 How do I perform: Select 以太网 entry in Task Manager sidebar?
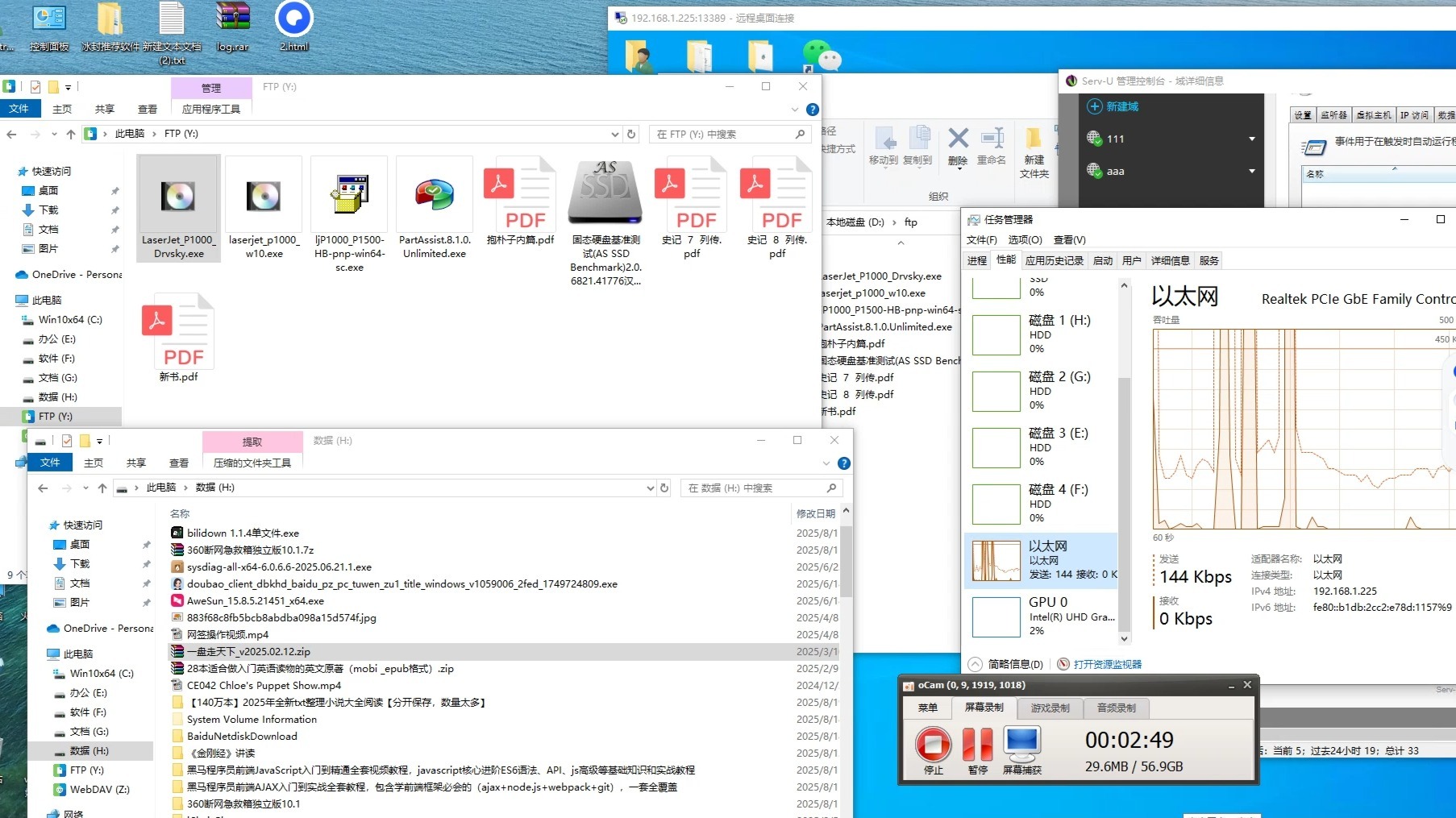[x=1042, y=560]
